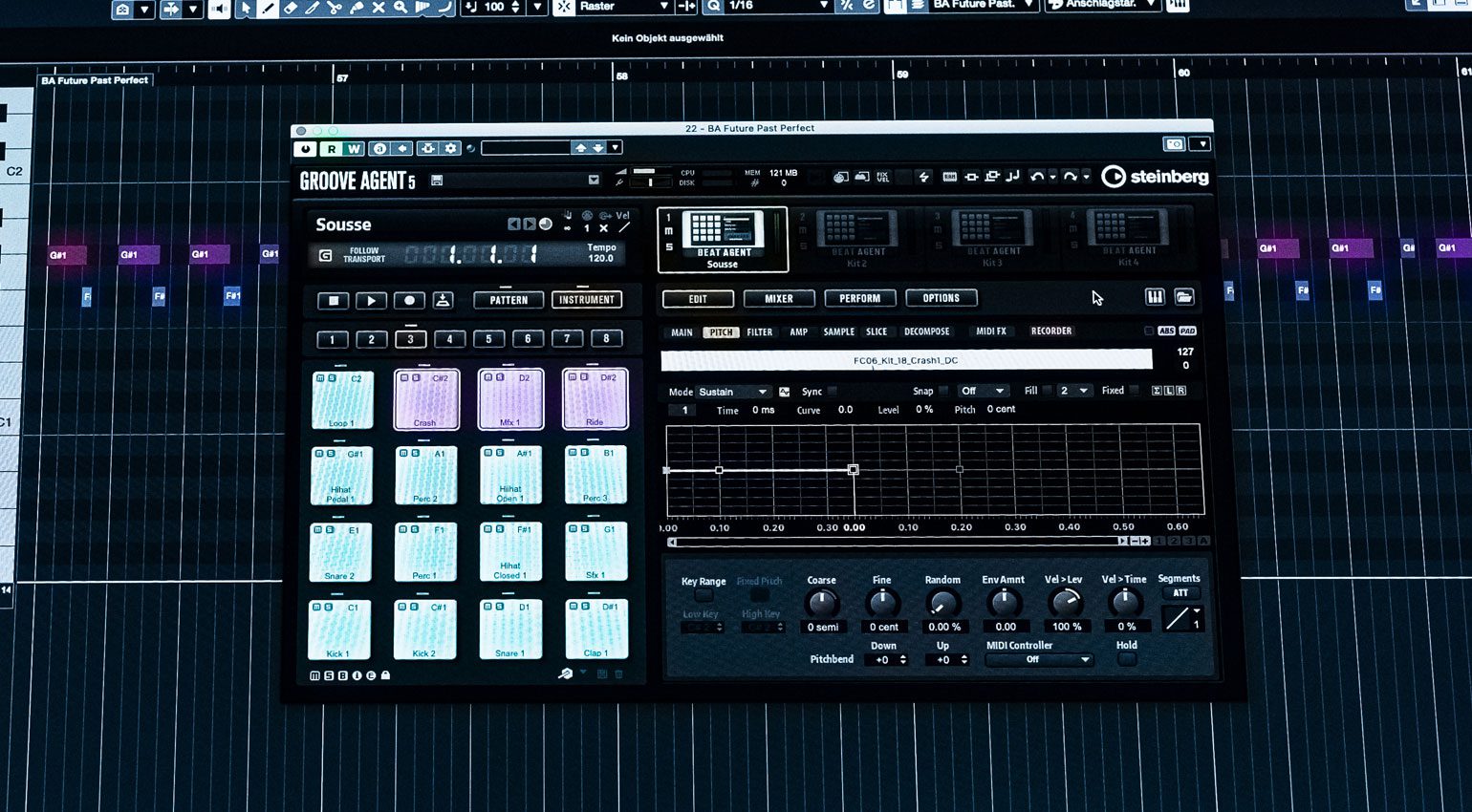Click the INSTRUMENT button
Screen dimensions: 1472x812
point(587,300)
